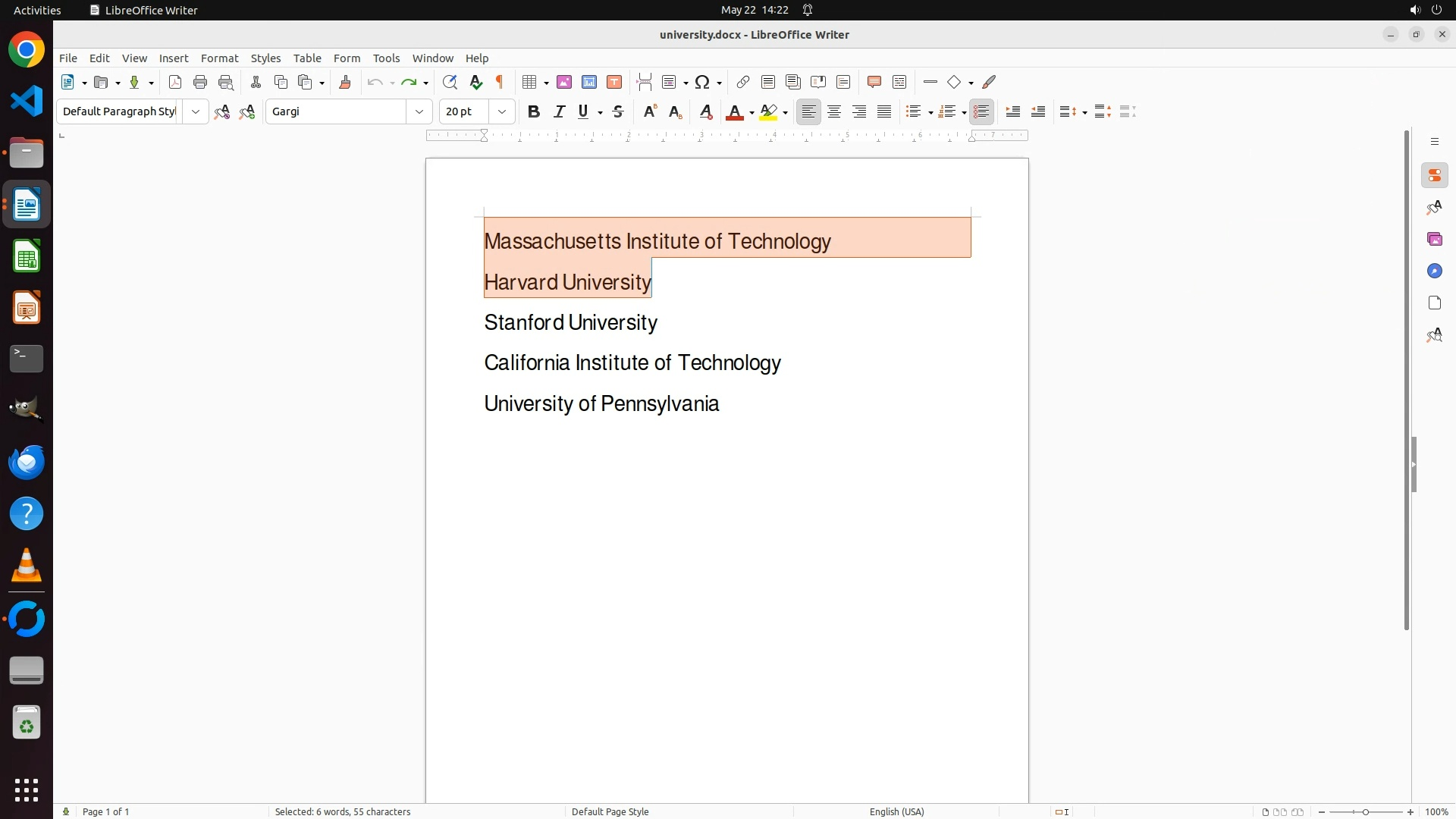Click the Export as PDF icon
The image size is (1456, 819).
pos(175,82)
